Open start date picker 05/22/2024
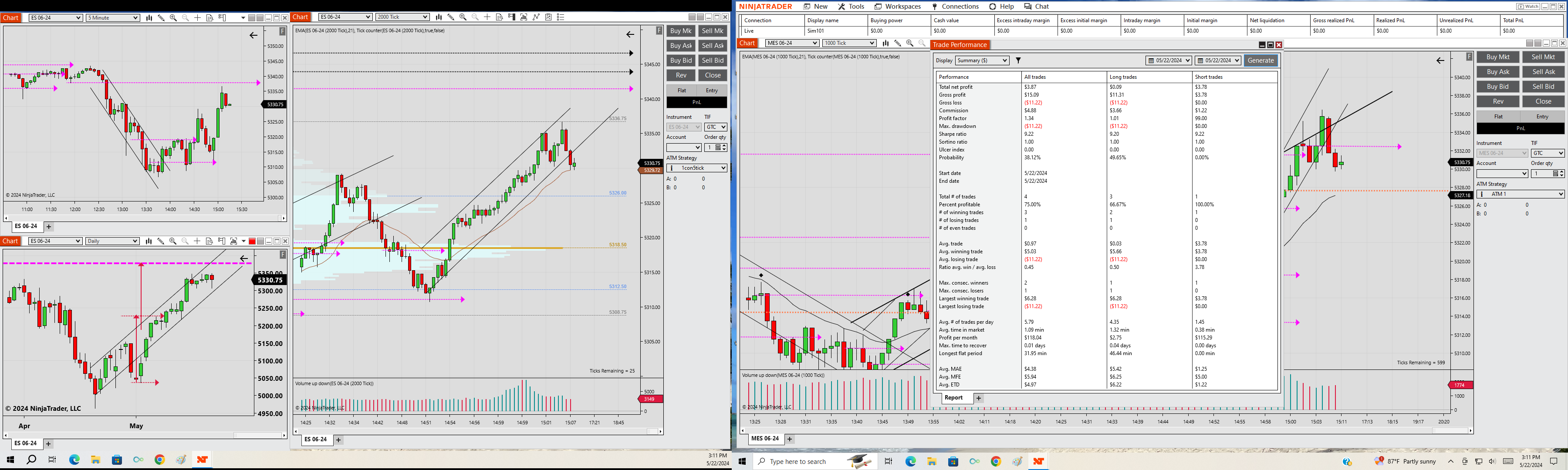1568x470 pixels. [1168, 61]
